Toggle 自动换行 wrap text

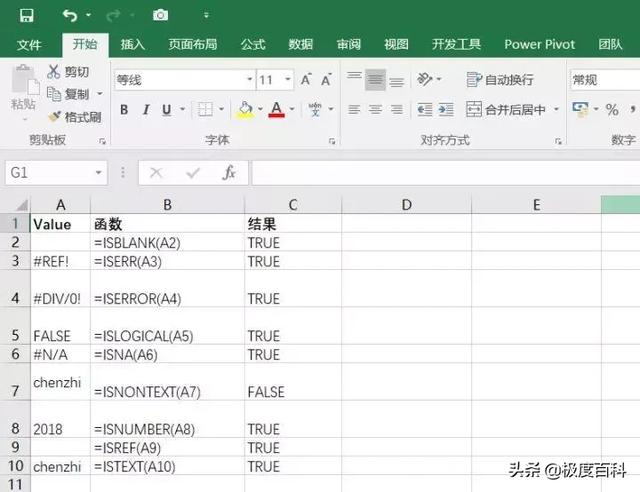point(500,80)
